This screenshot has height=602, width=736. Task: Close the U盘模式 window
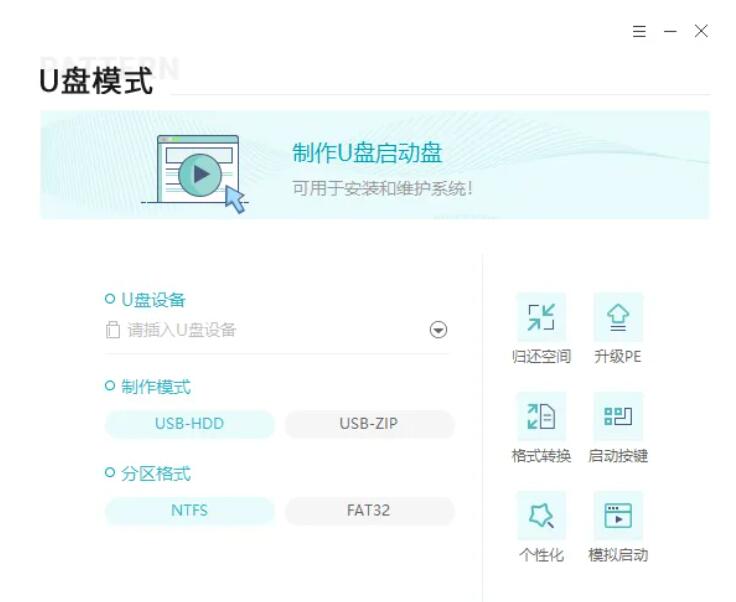[x=701, y=31]
